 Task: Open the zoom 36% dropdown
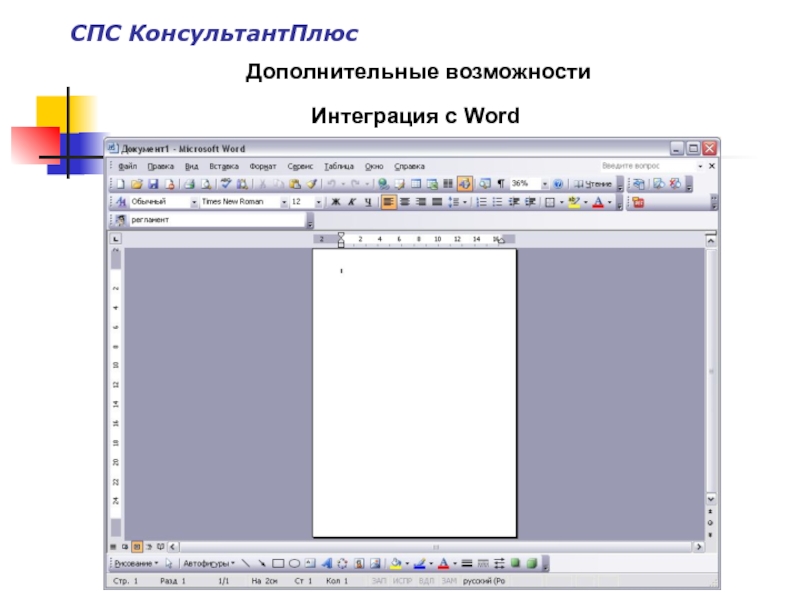coord(545,184)
